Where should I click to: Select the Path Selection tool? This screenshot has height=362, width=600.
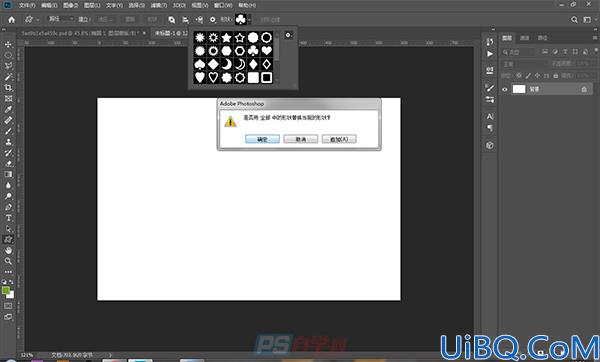8,229
